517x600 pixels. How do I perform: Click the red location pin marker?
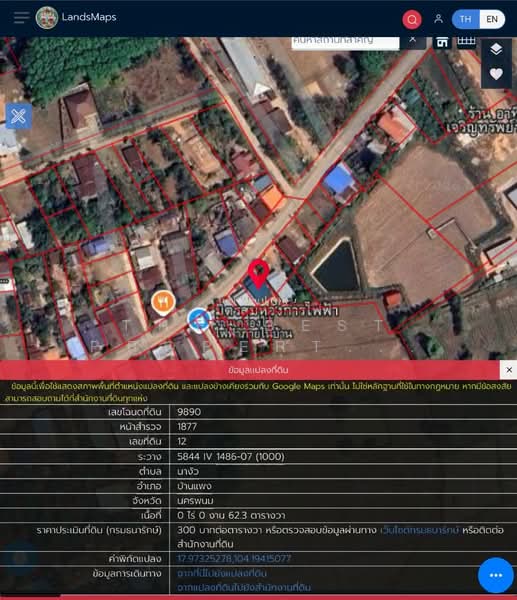pyautogui.click(x=258, y=273)
